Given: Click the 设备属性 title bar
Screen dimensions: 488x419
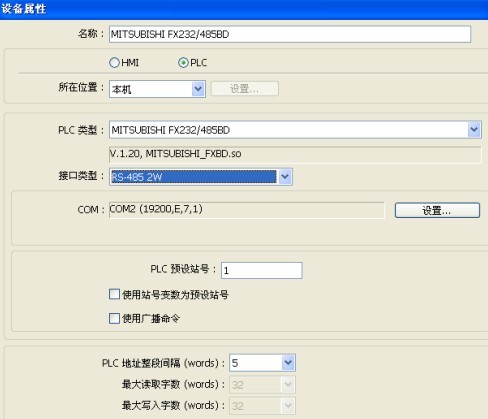Looking at the screenshot, I should pos(244,9).
